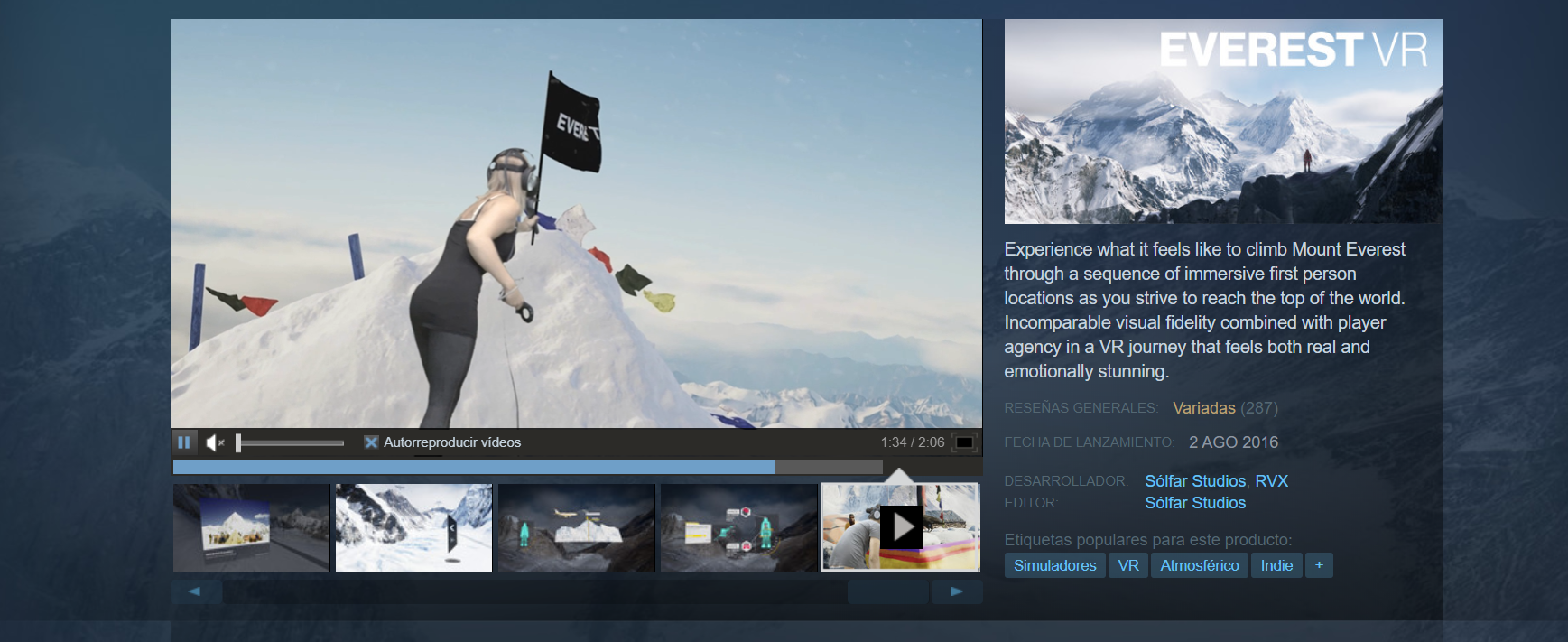Viewport: 1568px width, 642px height.
Task: Unmute the video with the speaker icon
Action: click(214, 442)
